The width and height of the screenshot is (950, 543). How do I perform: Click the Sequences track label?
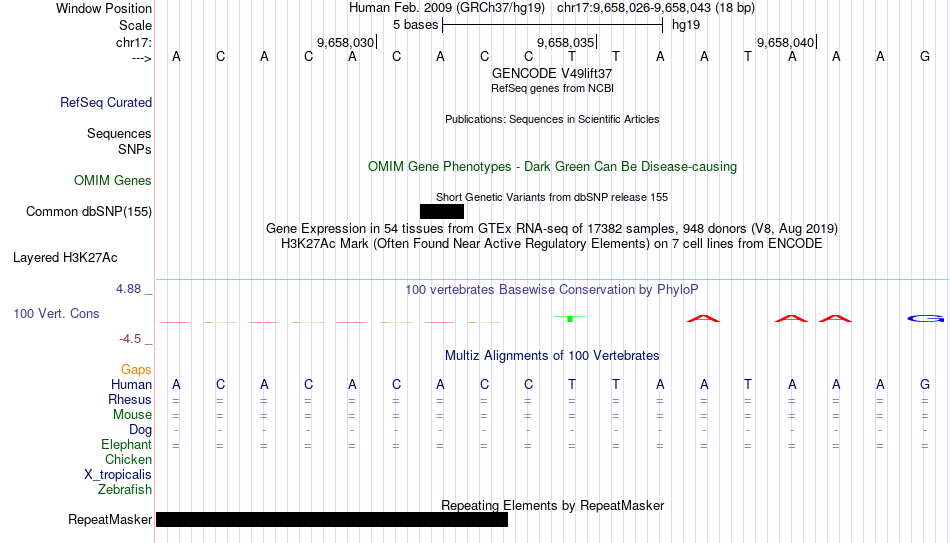pyautogui.click(x=119, y=133)
